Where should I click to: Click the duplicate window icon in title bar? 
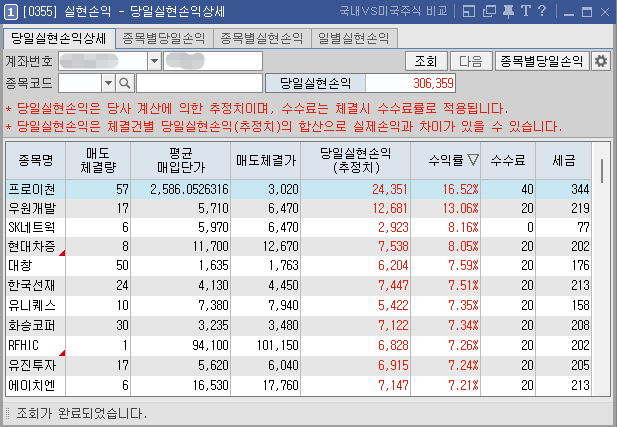(489, 11)
